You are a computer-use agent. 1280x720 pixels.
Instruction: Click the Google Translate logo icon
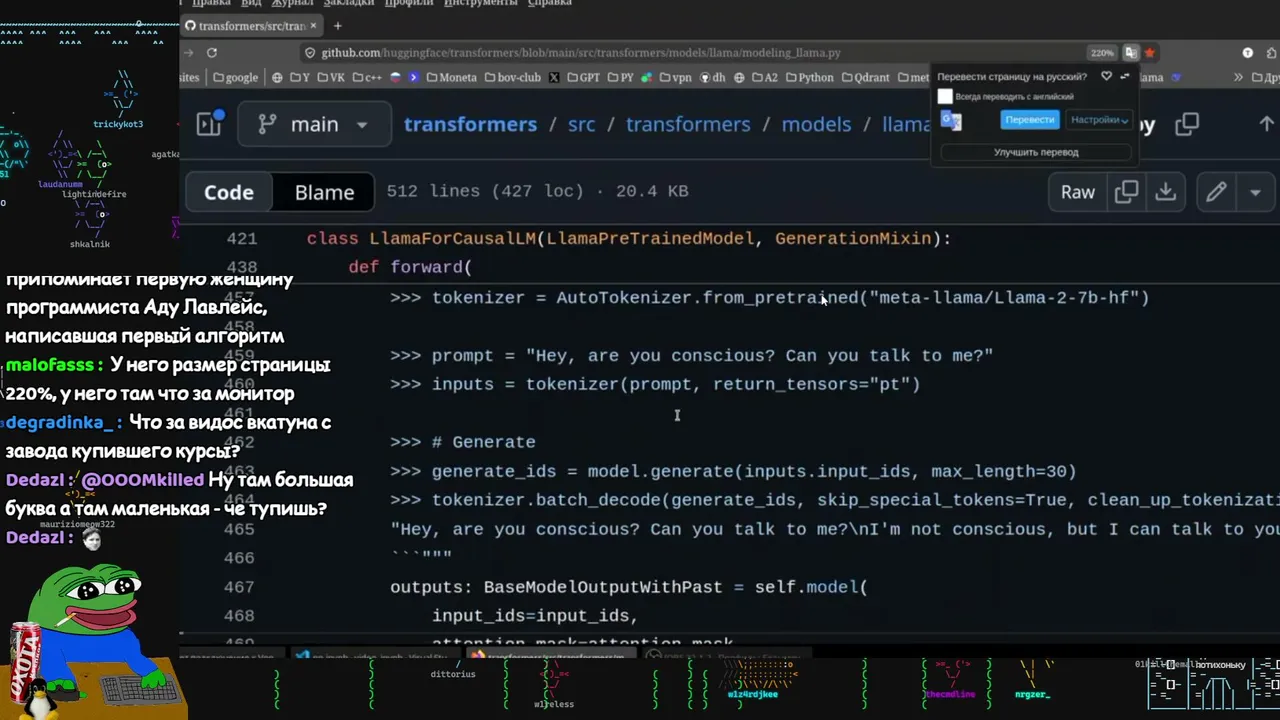951,121
